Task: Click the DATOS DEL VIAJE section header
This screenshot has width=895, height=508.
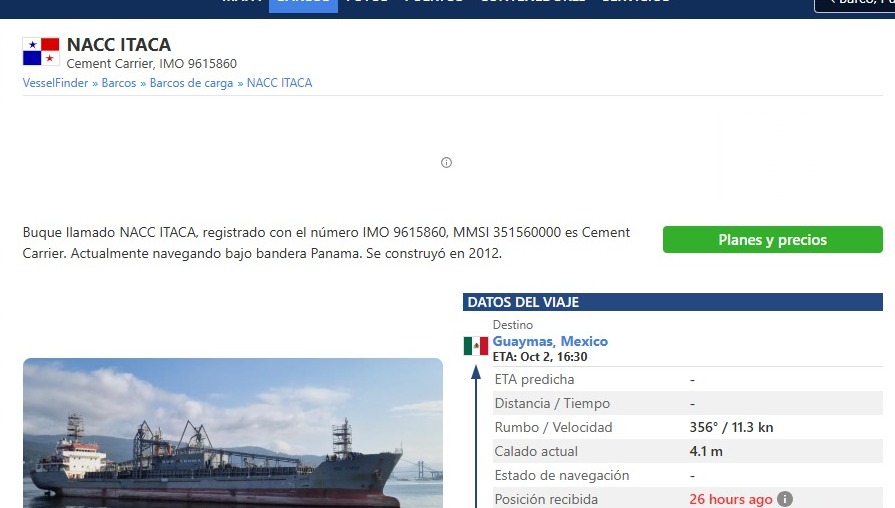Action: click(672, 302)
